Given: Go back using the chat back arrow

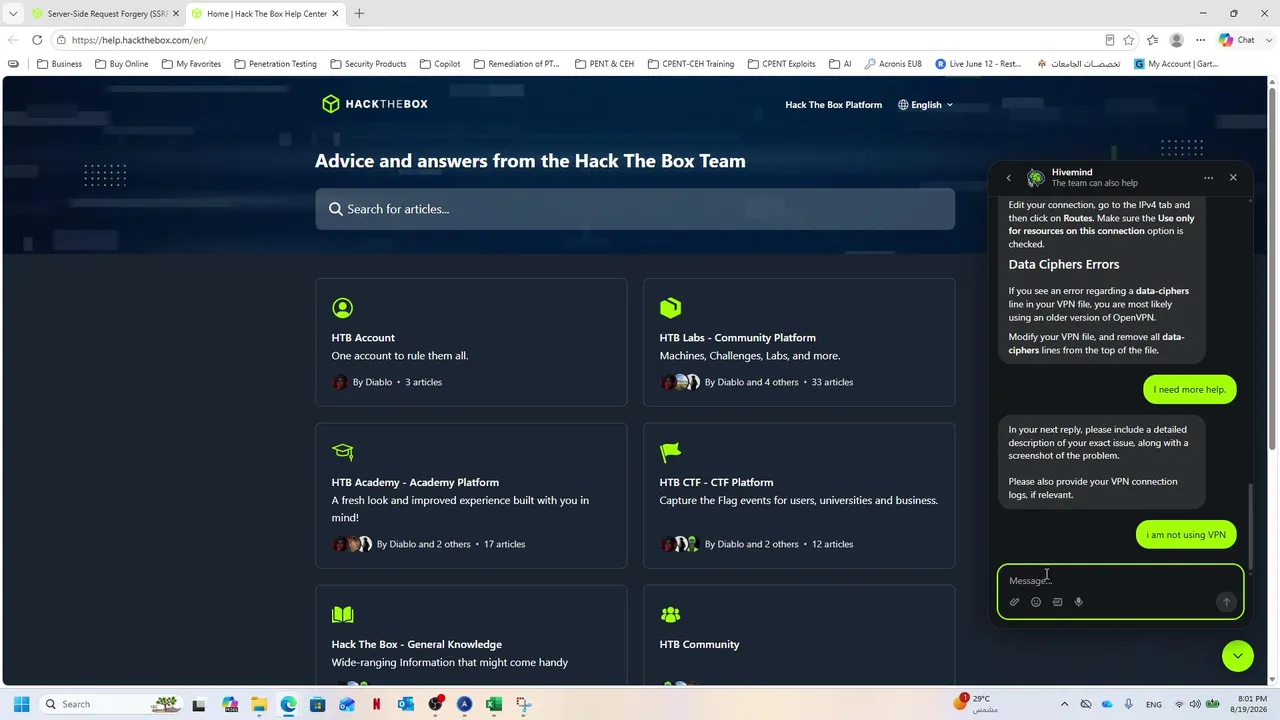Looking at the screenshot, I should point(1008,178).
